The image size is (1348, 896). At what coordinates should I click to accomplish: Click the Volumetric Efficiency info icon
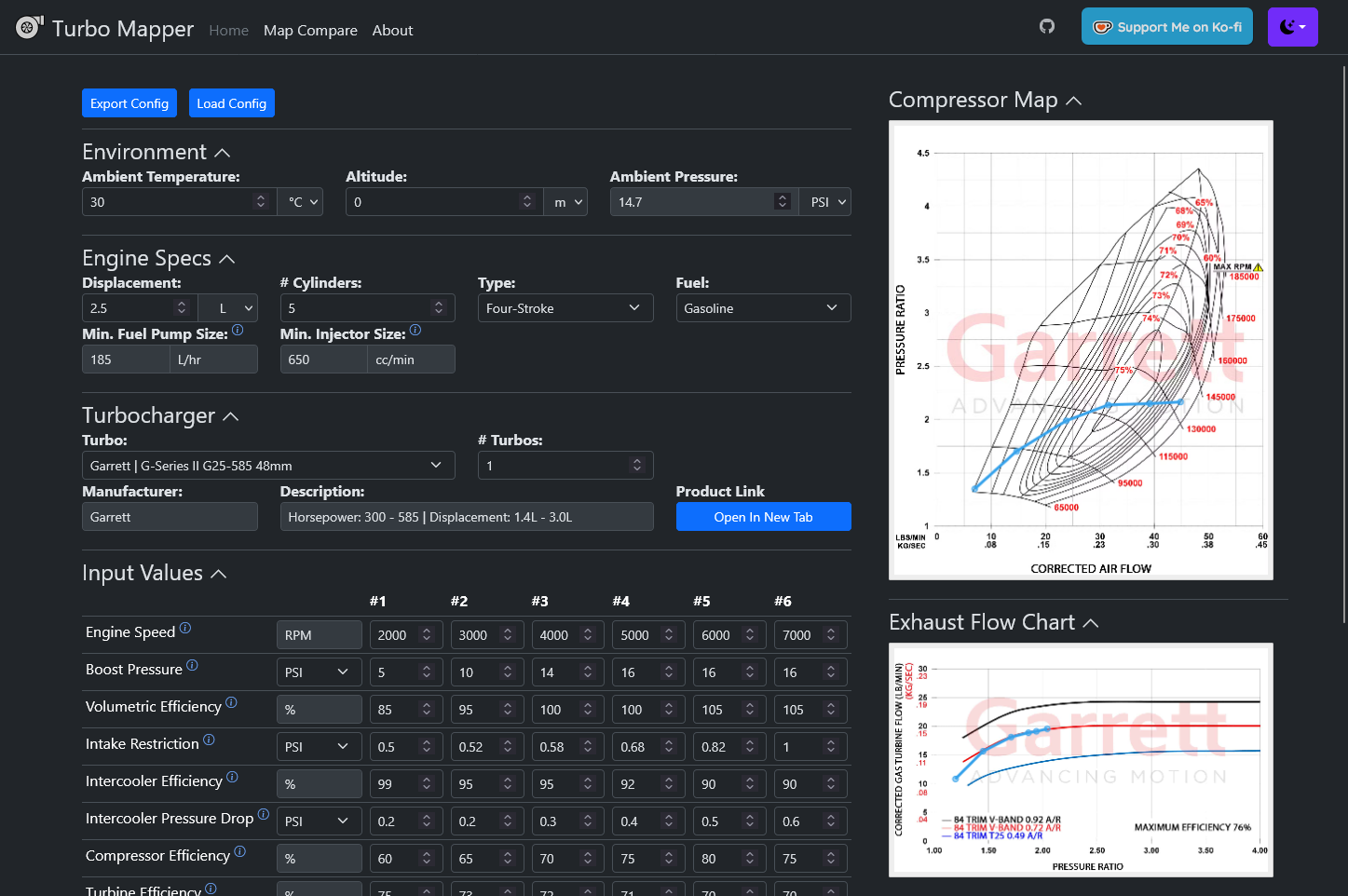[233, 702]
